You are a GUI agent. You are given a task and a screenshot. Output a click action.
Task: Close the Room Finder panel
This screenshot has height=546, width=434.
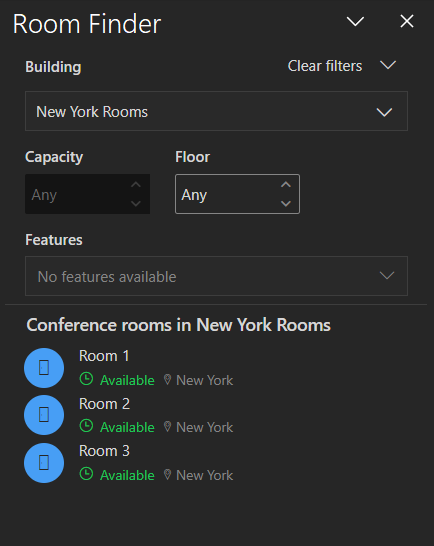(407, 21)
